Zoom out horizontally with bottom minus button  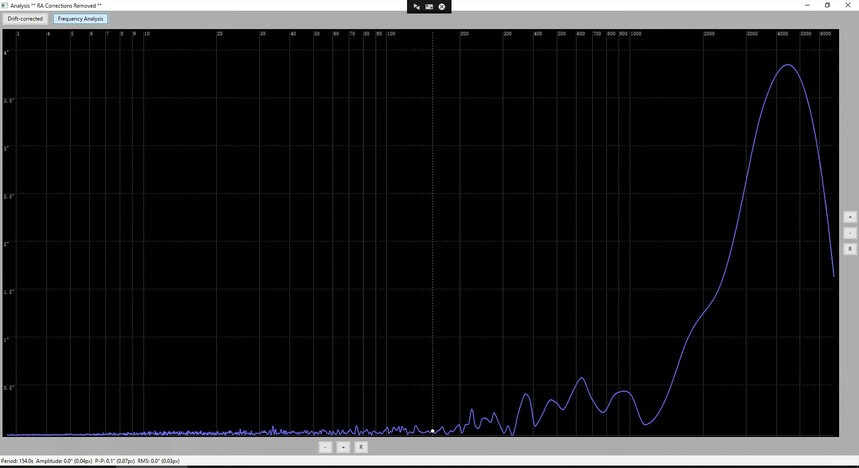[x=325, y=447]
